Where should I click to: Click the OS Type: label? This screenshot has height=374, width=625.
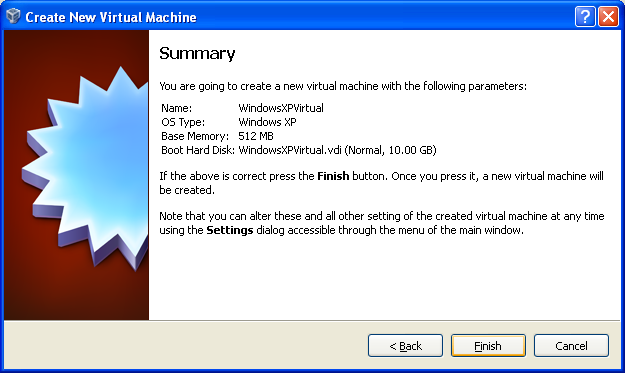[x=183, y=122]
